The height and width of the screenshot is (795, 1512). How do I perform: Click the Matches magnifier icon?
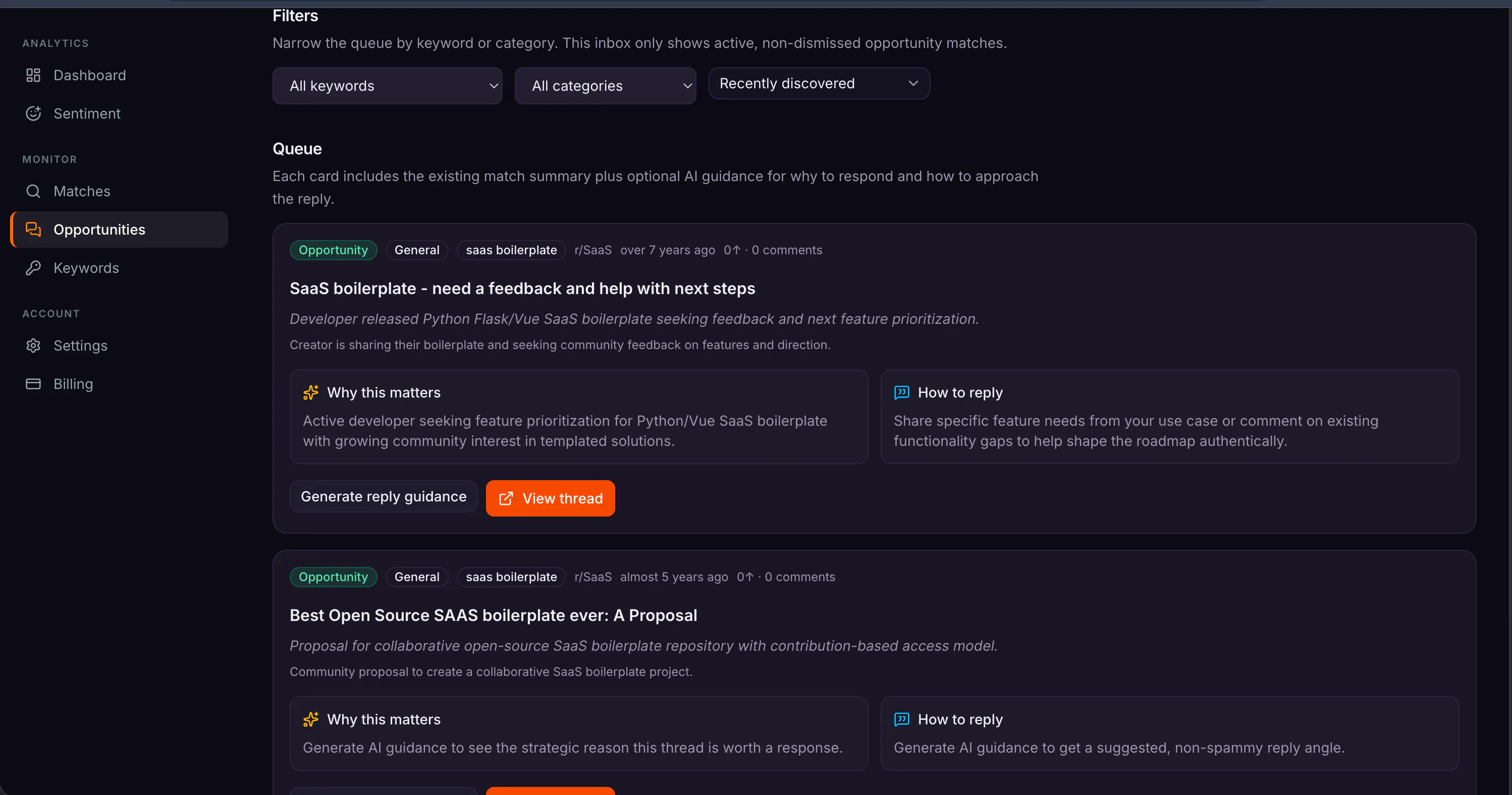tap(33, 191)
